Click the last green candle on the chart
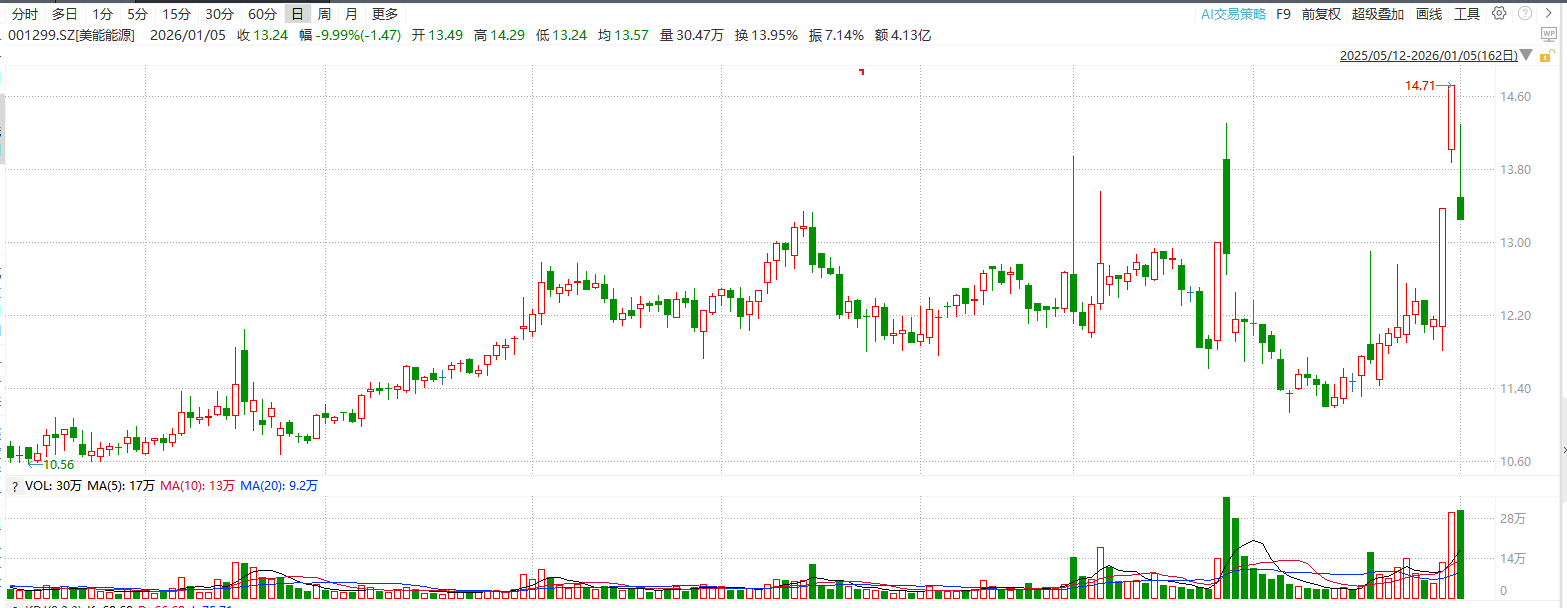The image size is (1567, 608). click(x=1460, y=208)
